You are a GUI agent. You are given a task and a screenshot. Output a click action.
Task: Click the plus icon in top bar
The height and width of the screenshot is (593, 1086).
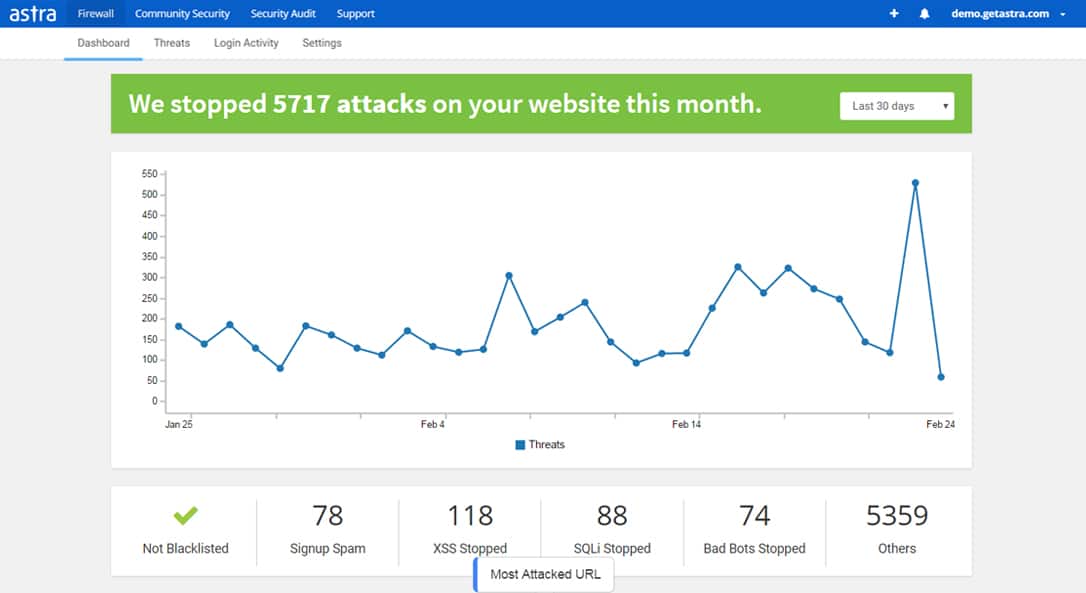(x=894, y=14)
